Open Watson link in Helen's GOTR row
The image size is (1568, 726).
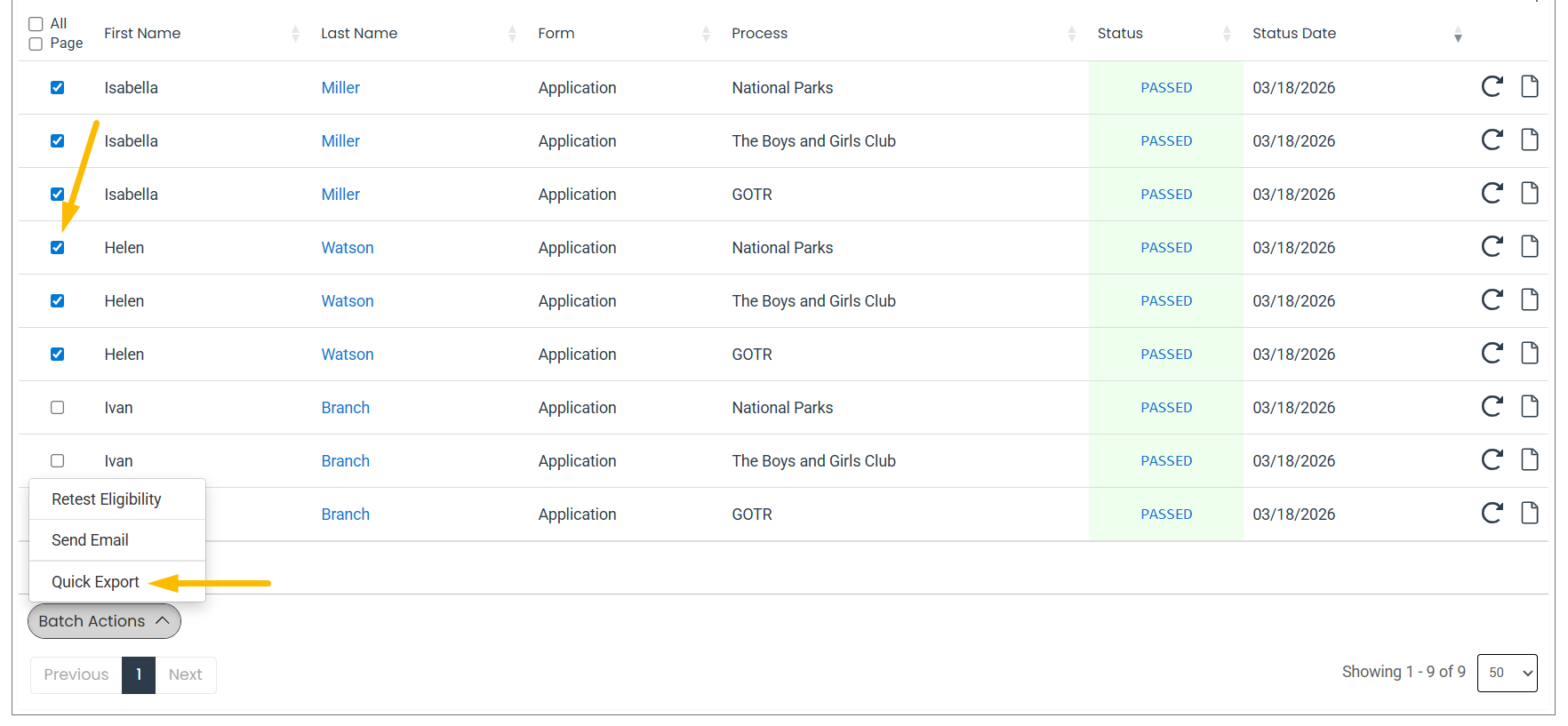[x=348, y=354]
